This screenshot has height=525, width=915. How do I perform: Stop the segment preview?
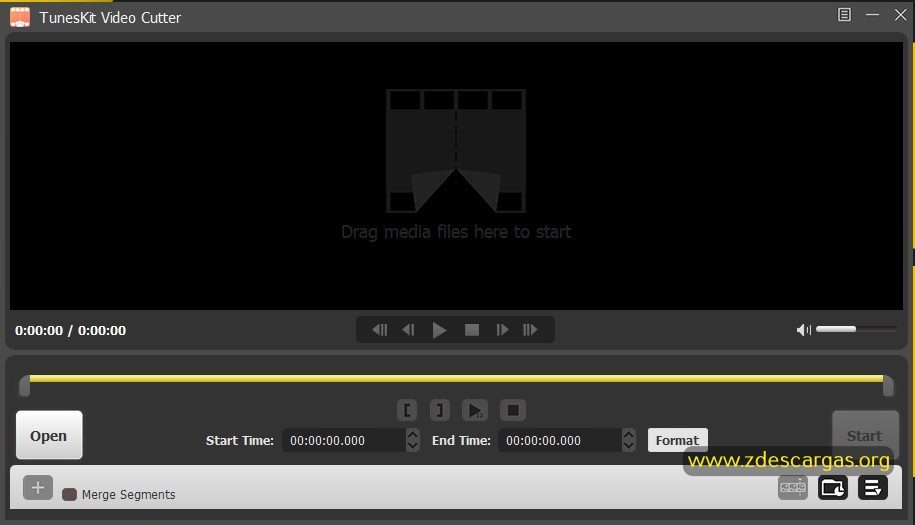pos(513,410)
